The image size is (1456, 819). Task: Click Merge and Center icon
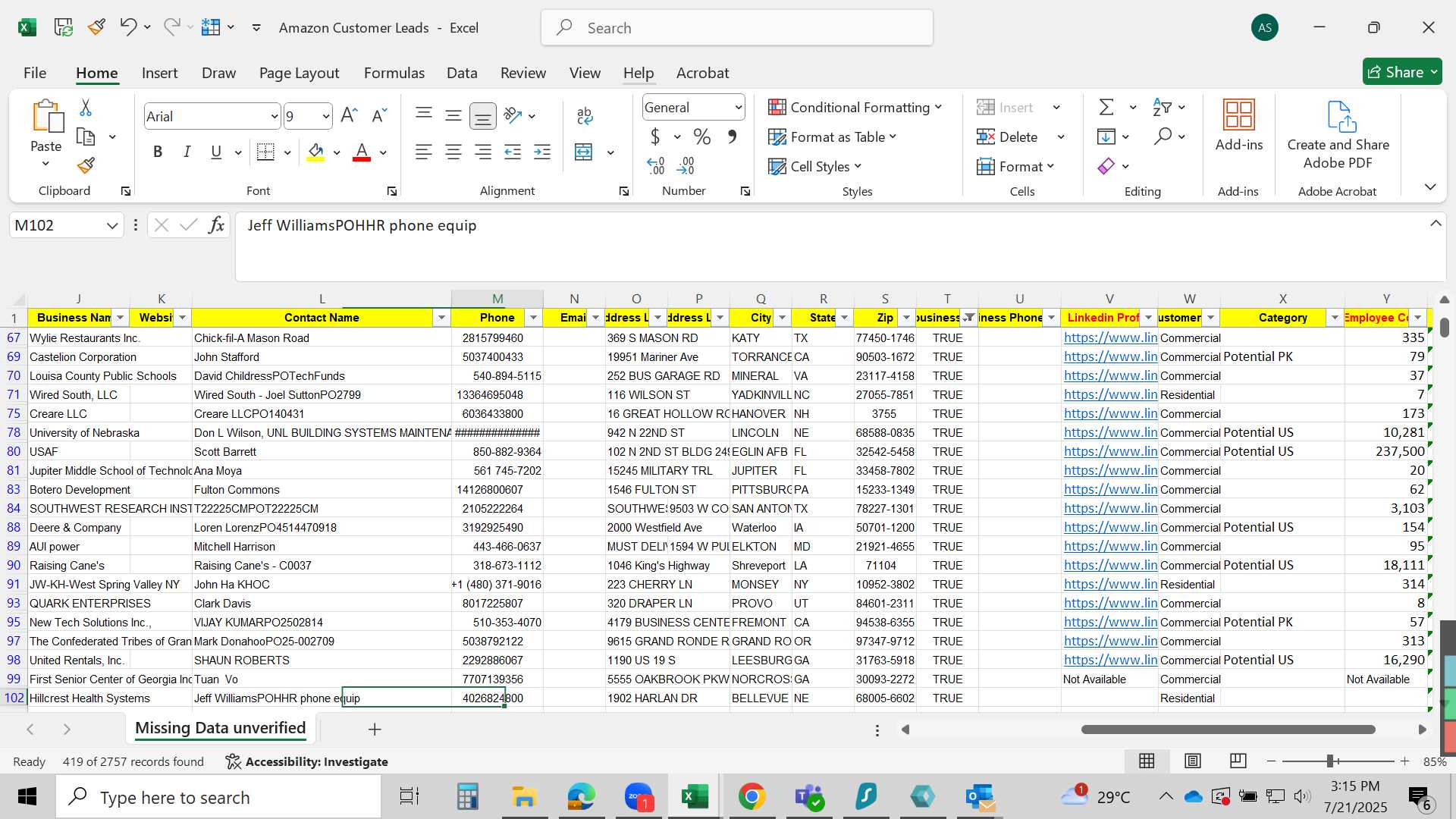(583, 152)
